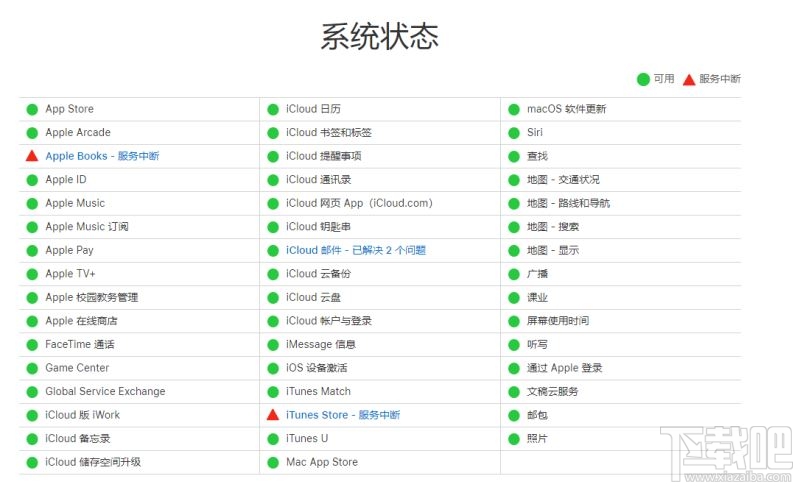Select the 课业 entry
Screen dimensions: 800x487
[x=537, y=297]
